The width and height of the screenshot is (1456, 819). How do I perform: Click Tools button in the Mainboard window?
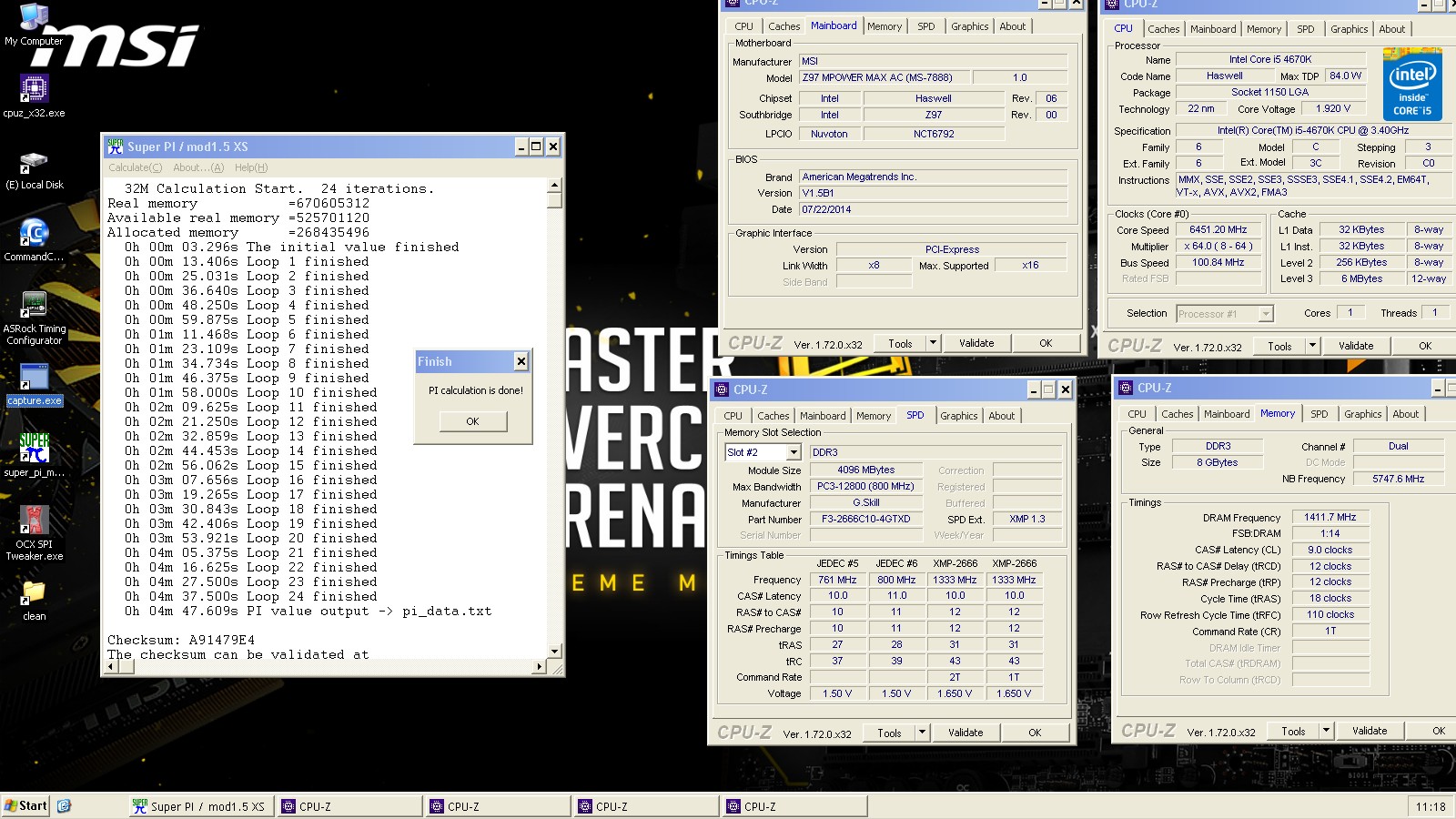900,343
